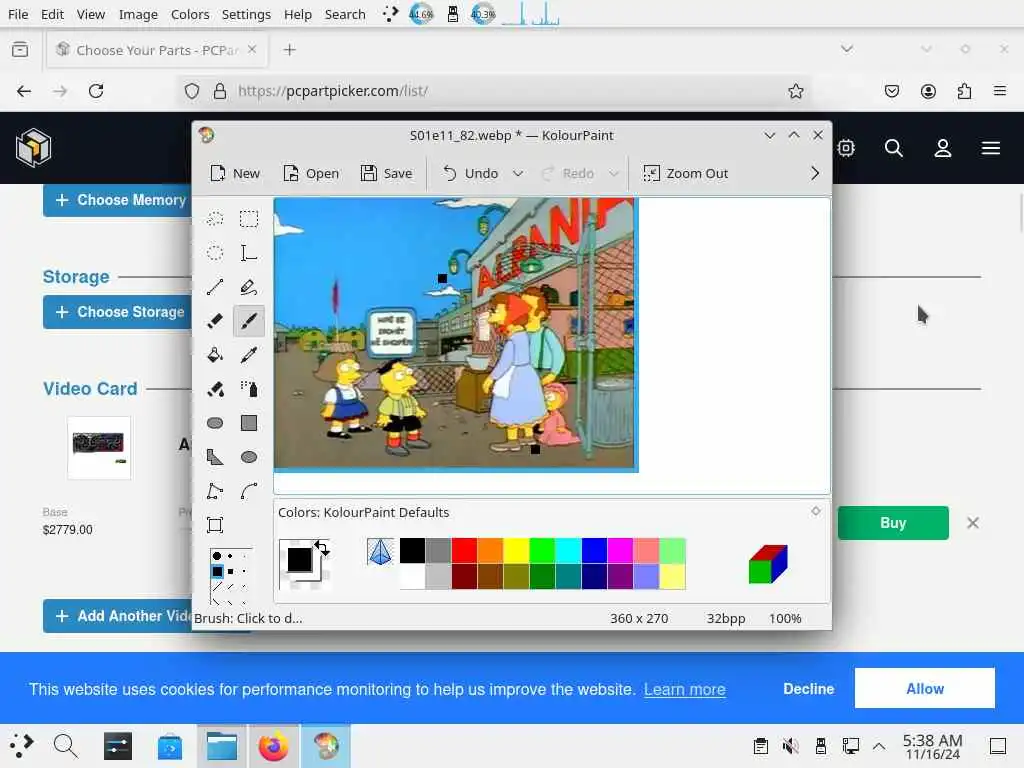This screenshot has height=768, width=1024.
Task: Open the Settings menu
Action: pos(246,14)
